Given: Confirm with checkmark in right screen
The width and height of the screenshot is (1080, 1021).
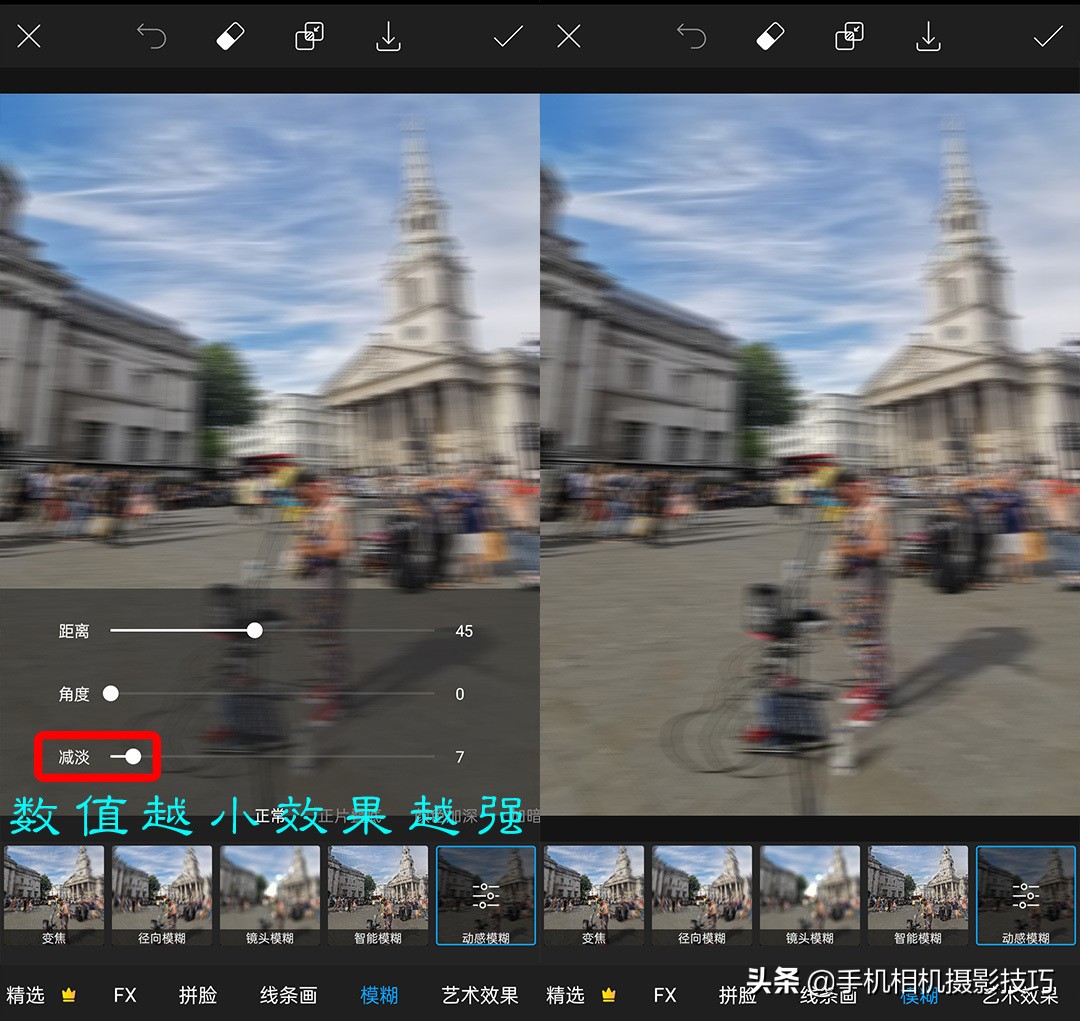Looking at the screenshot, I should (x=1048, y=36).
